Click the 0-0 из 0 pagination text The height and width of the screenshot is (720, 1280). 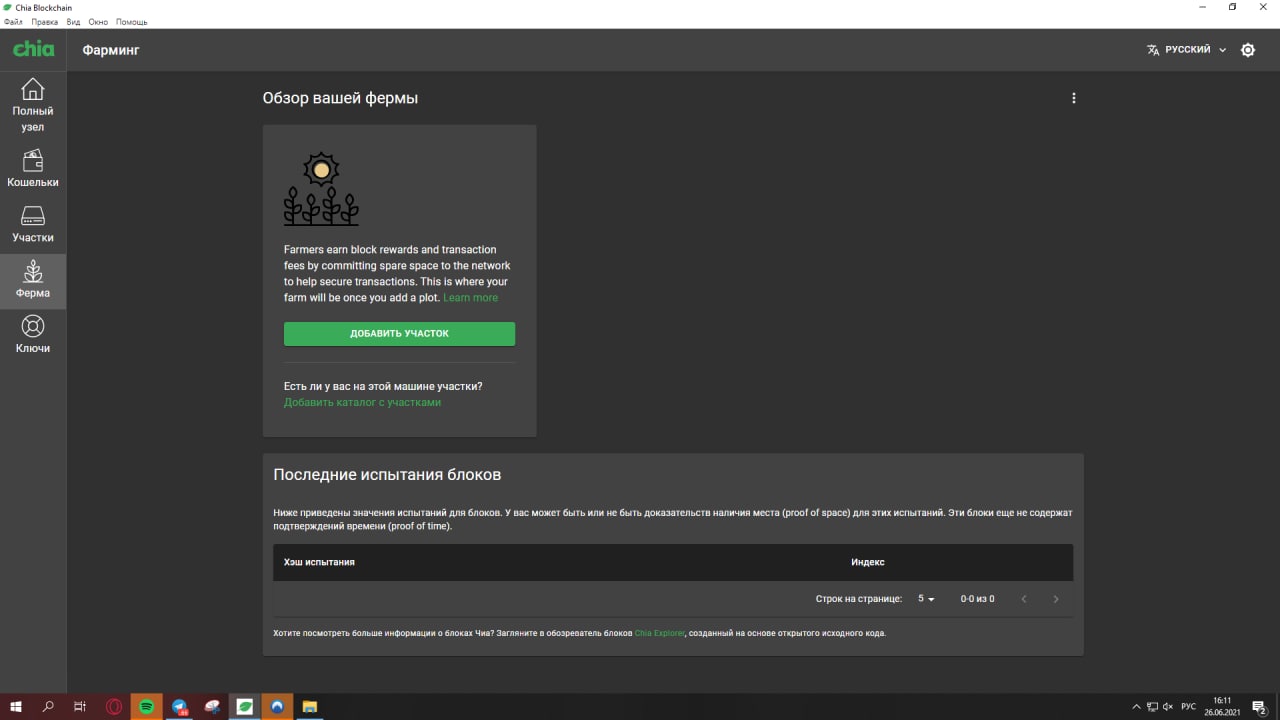[978, 599]
